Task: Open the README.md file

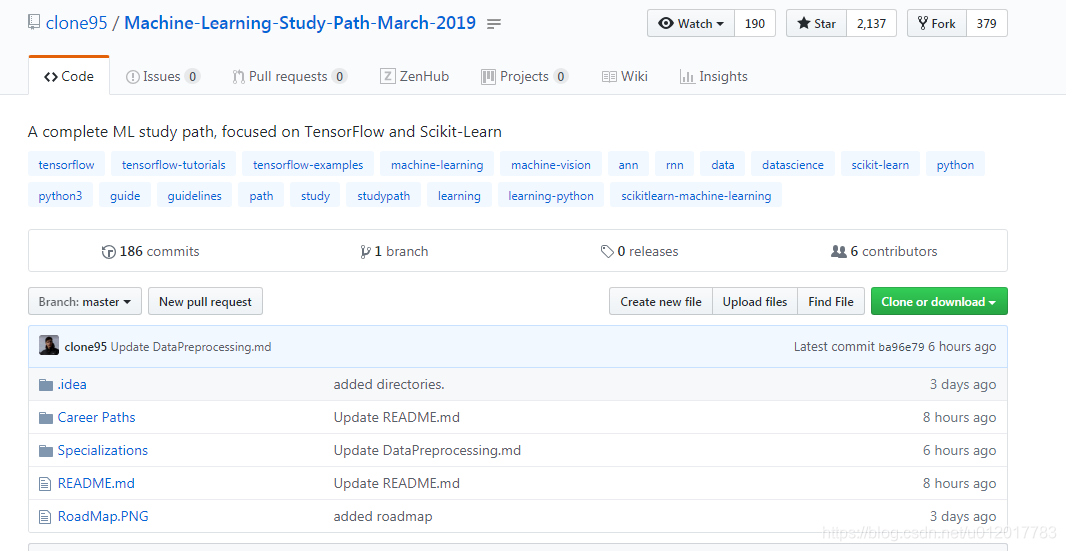Action: 96,484
